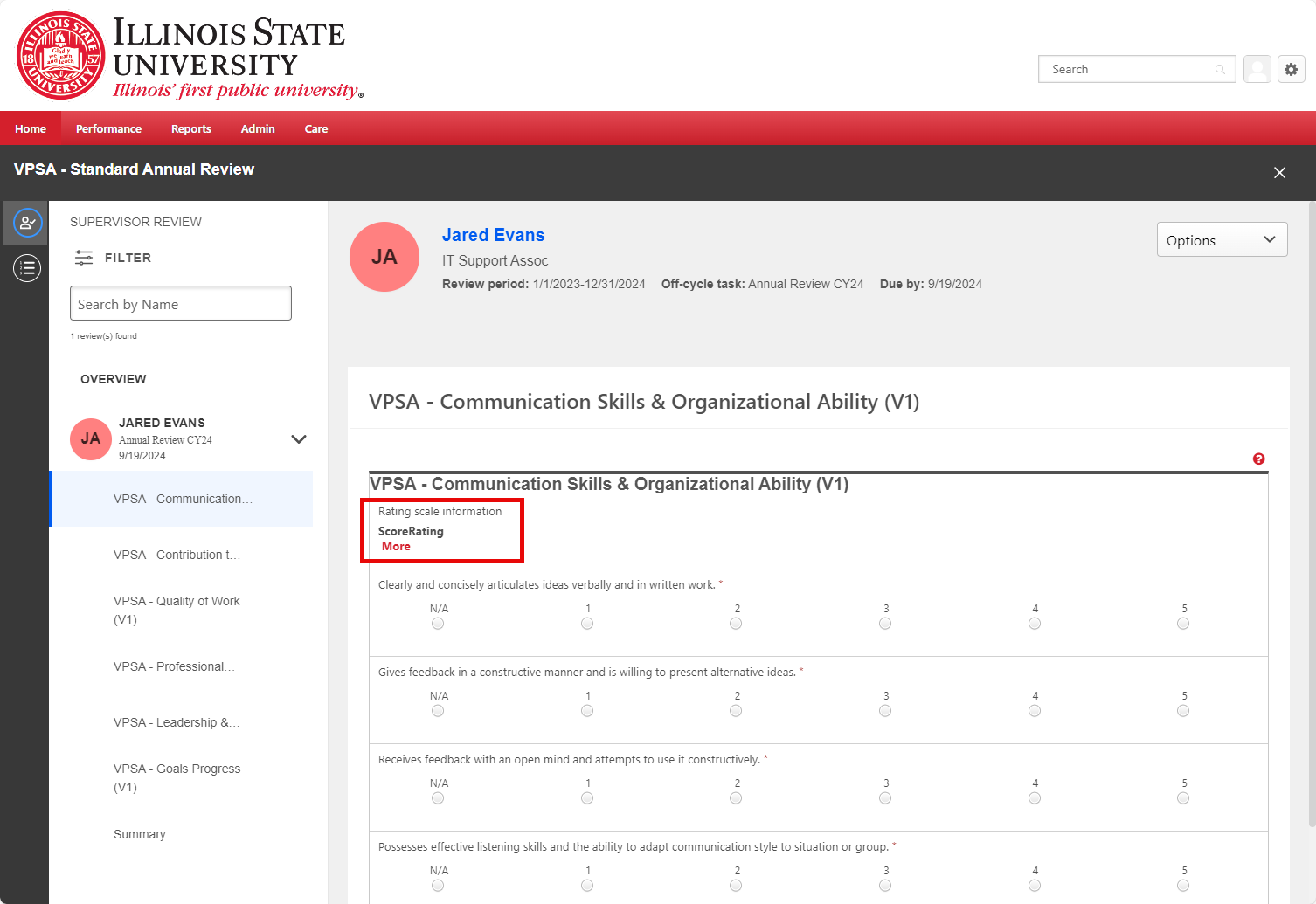The height and width of the screenshot is (904, 1316).
Task: Click '1 review(s) found' text
Action: (104, 336)
